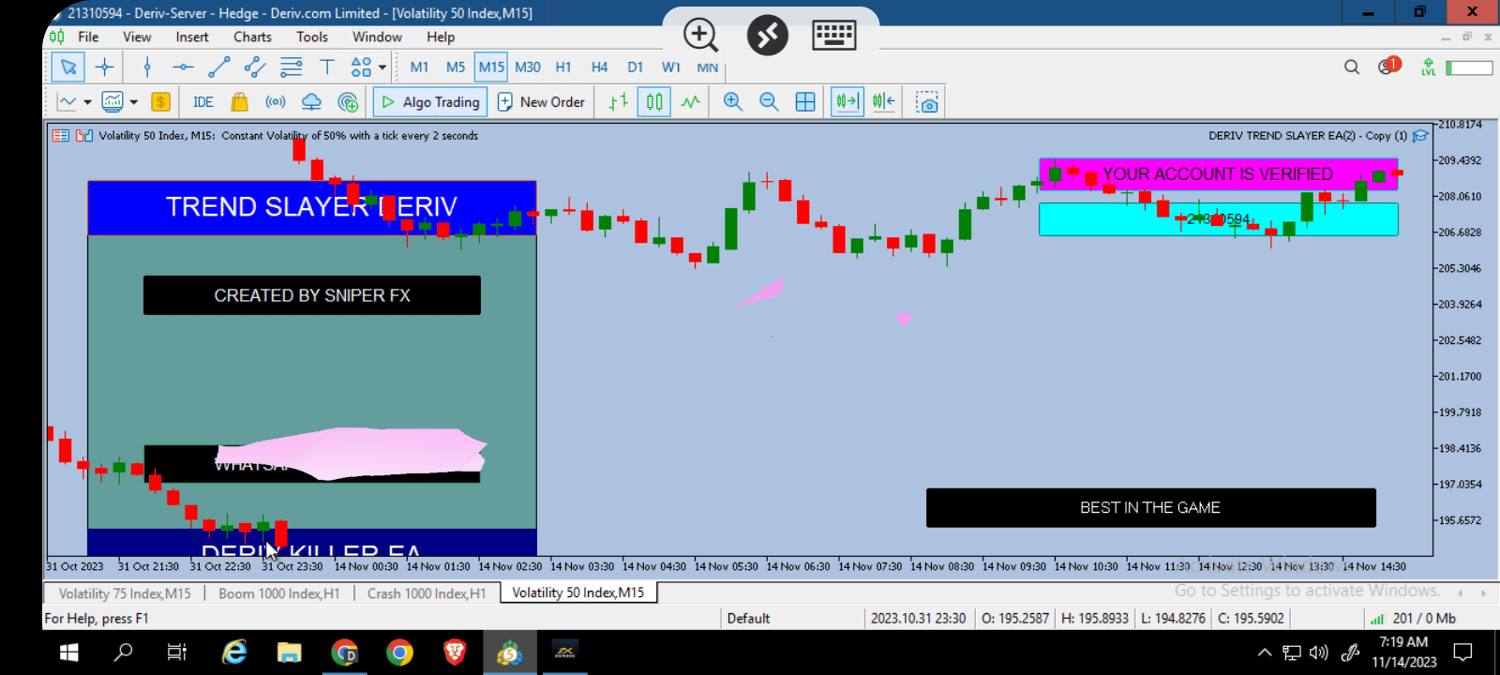Select the equidistant channel tool
Viewport: 1500px width, 675px height.
click(255, 67)
